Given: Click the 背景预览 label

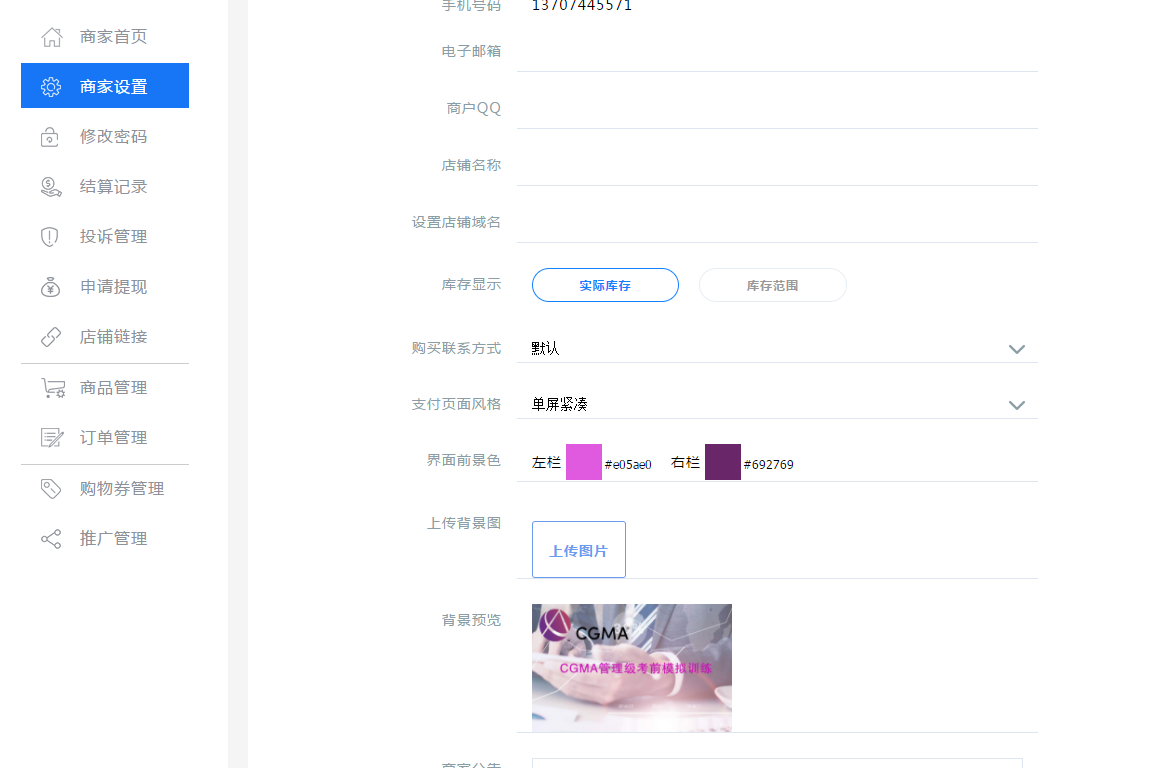Looking at the screenshot, I should pos(471,620).
